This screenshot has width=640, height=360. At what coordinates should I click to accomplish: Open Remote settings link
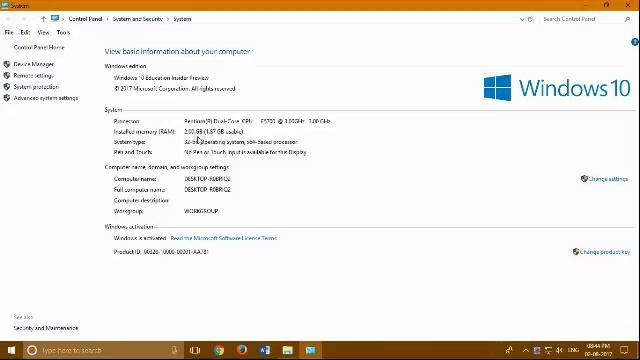pos(33,76)
